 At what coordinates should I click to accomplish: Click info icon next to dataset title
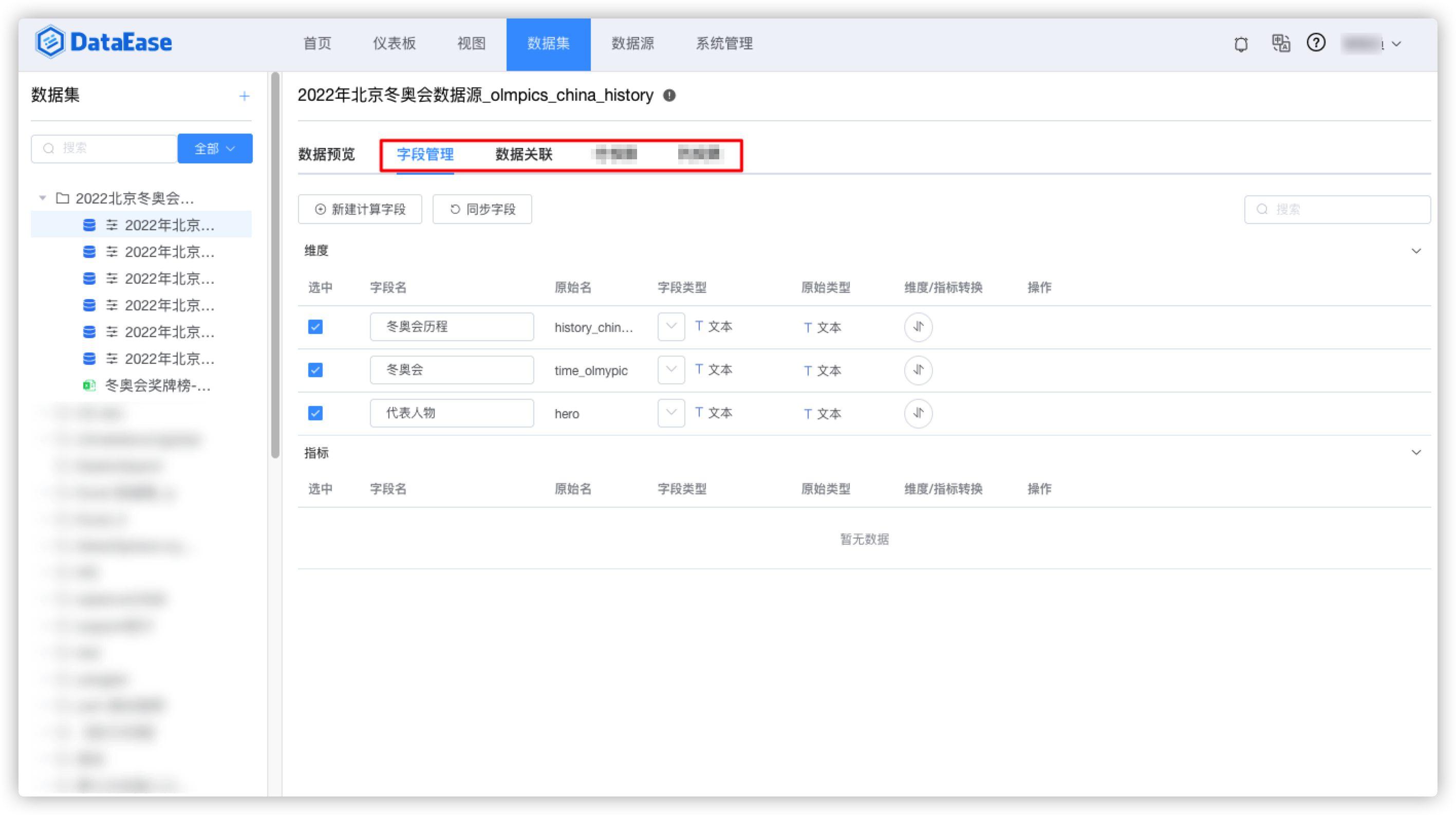pyautogui.click(x=669, y=96)
